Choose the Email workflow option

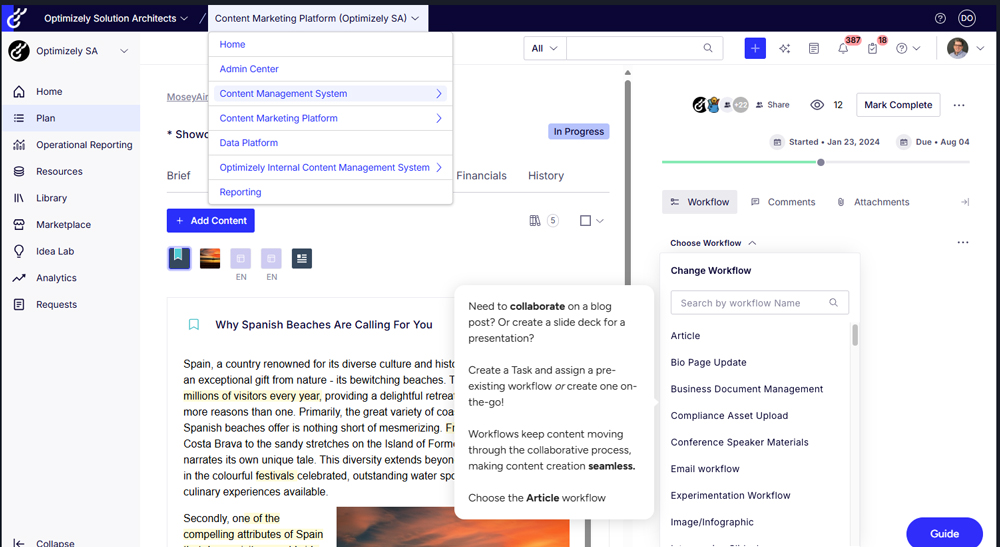pos(705,469)
